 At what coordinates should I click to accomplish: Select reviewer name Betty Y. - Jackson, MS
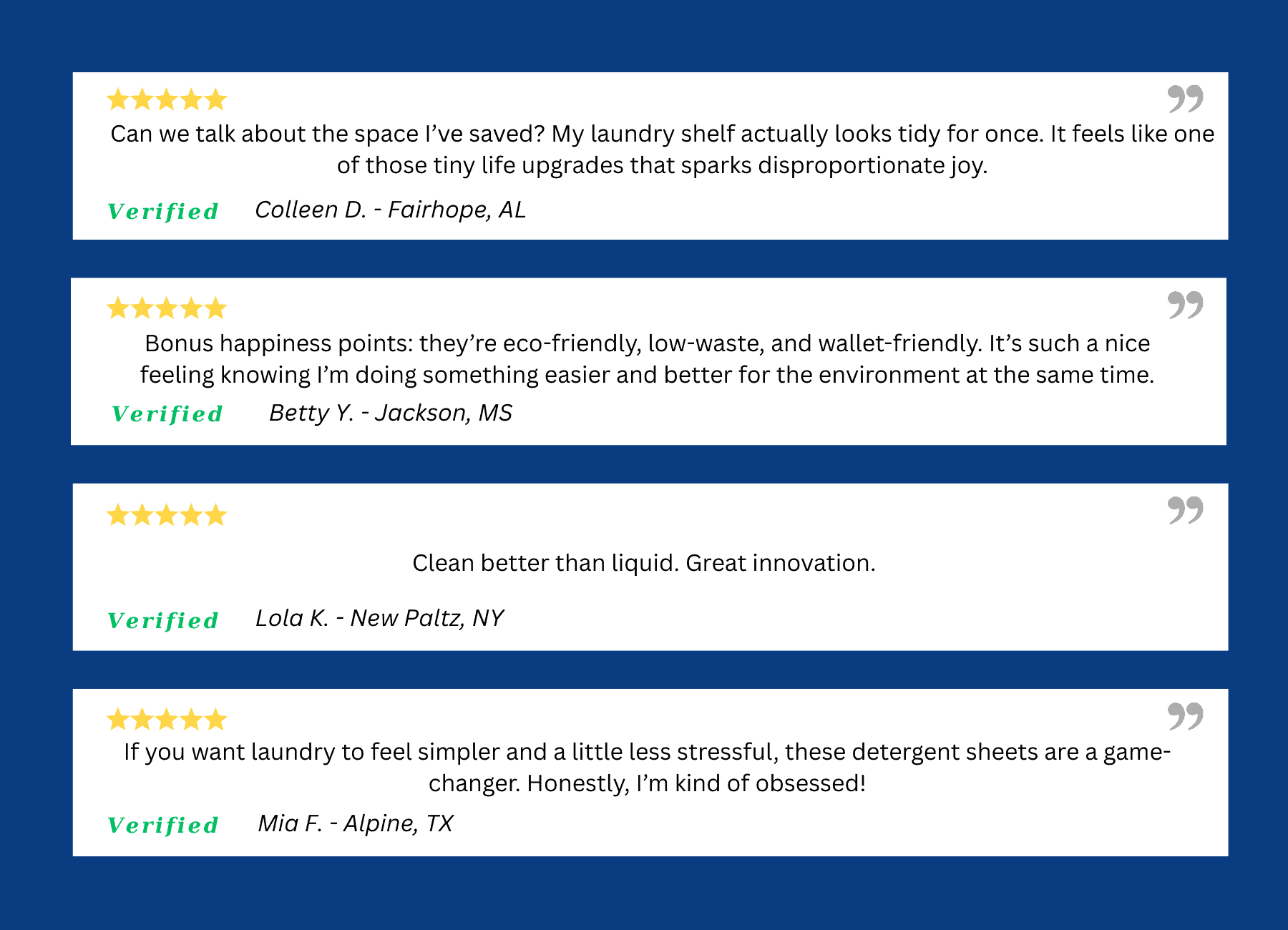click(391, 413)
